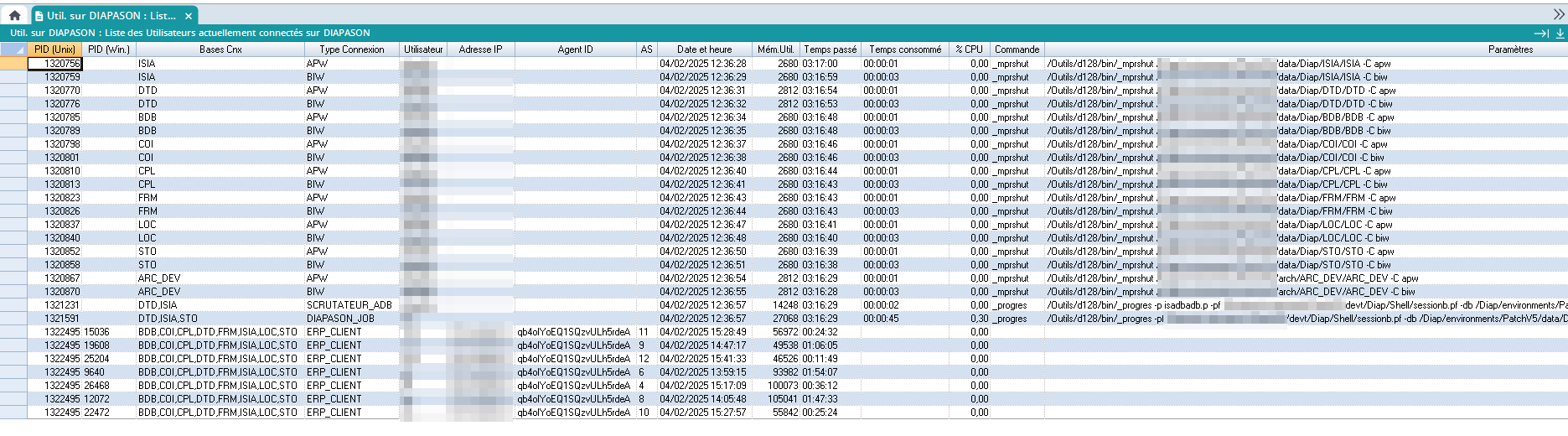
Task: Click the double chevron overflow icon
Action: point(1559,14)
